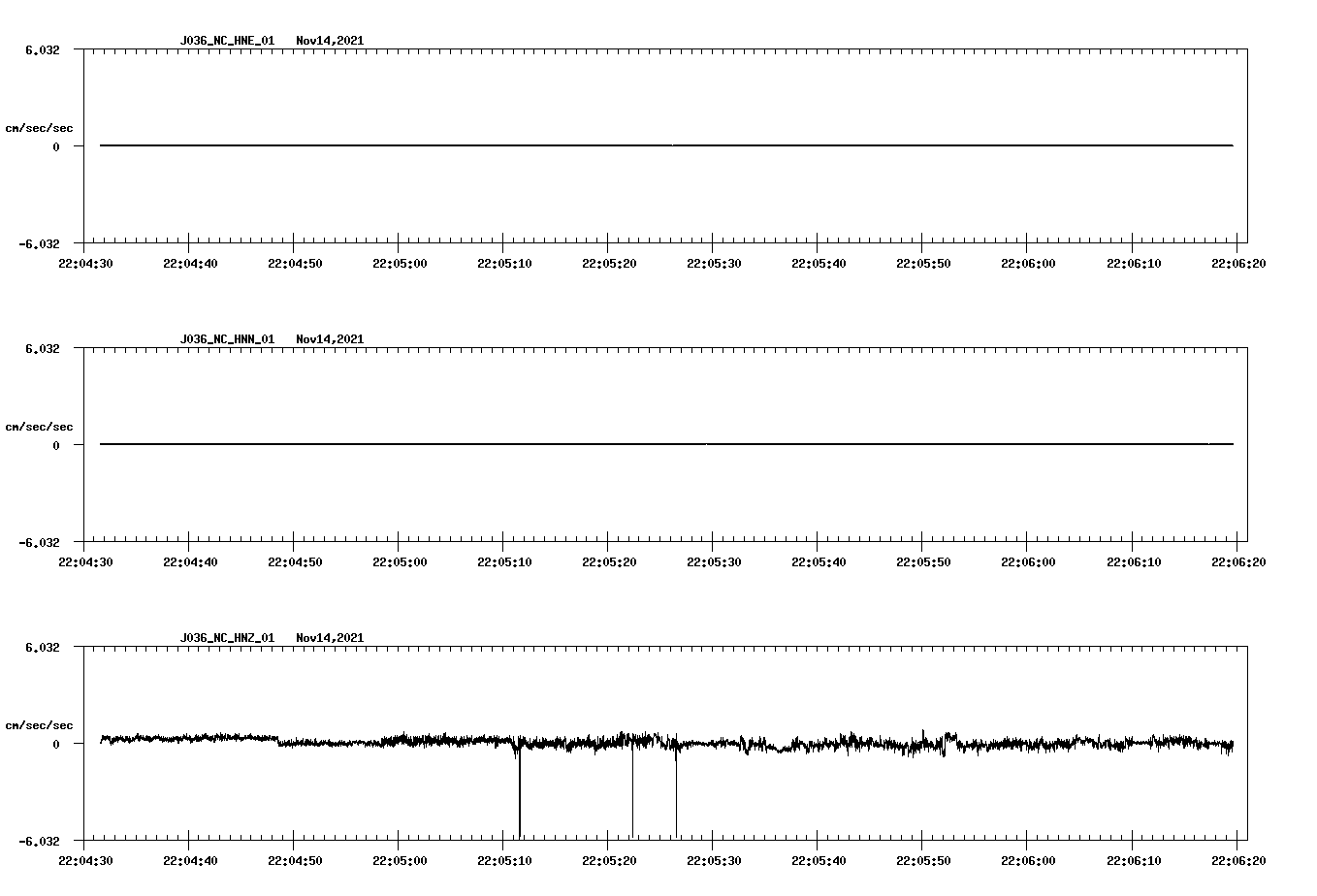Click the 22:05:40 time label under HNZ plot
The image size is (1317, 896).
coord(819,860)
